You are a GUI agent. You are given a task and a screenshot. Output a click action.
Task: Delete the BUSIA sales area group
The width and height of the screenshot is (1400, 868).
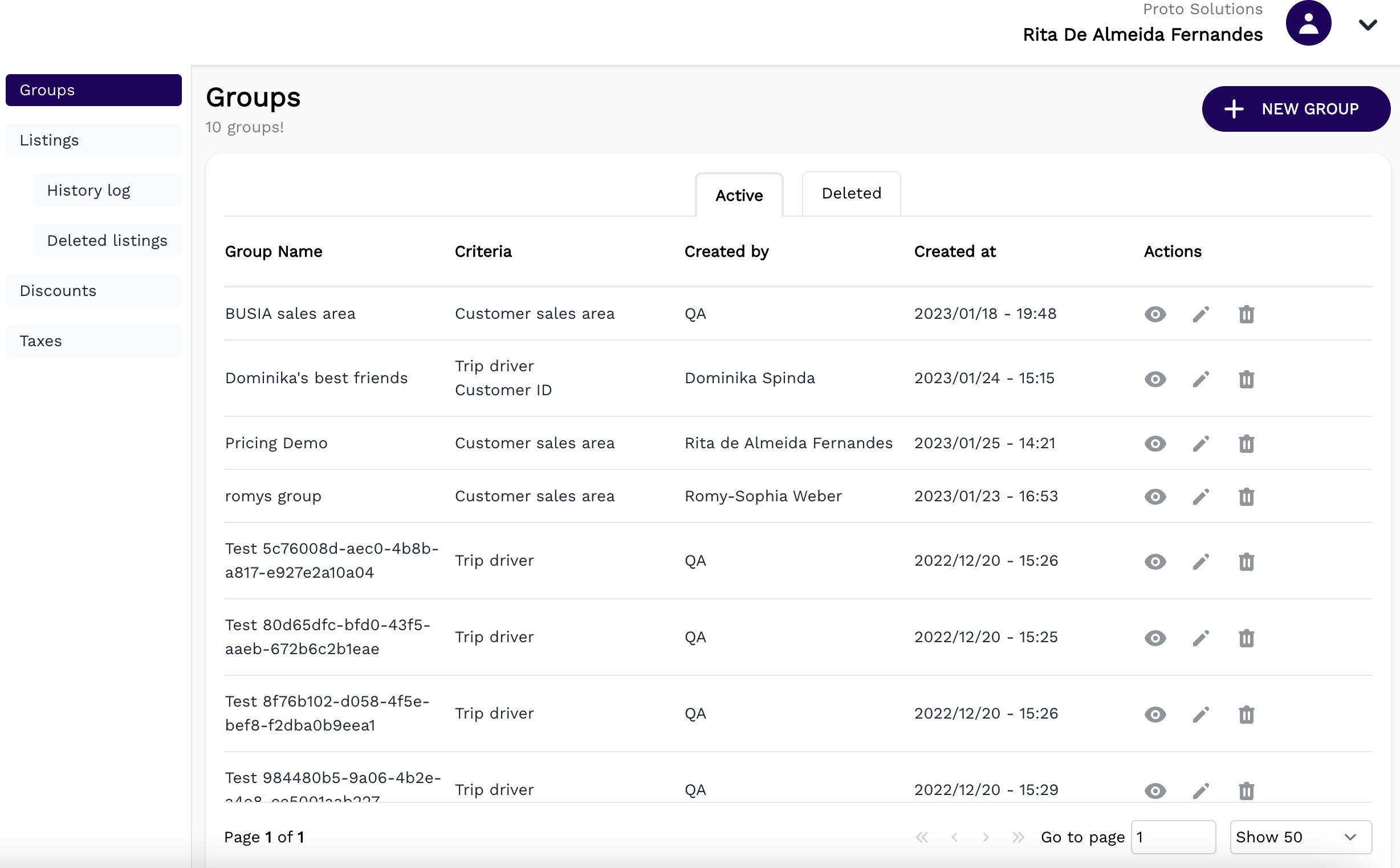(1246, 314)
